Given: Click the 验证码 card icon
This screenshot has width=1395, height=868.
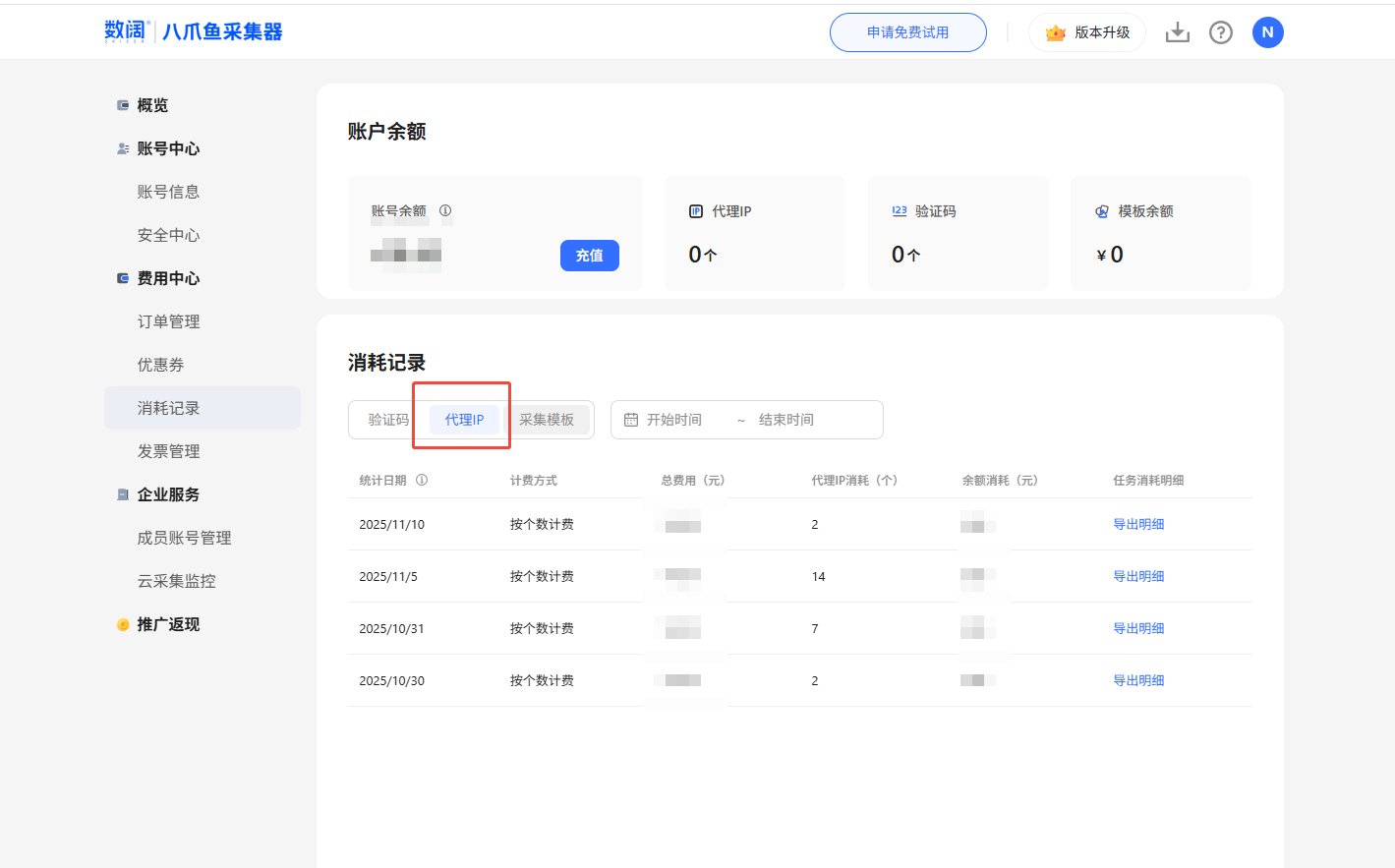Looking at the screenshot, I should click(x=900, y=211).
